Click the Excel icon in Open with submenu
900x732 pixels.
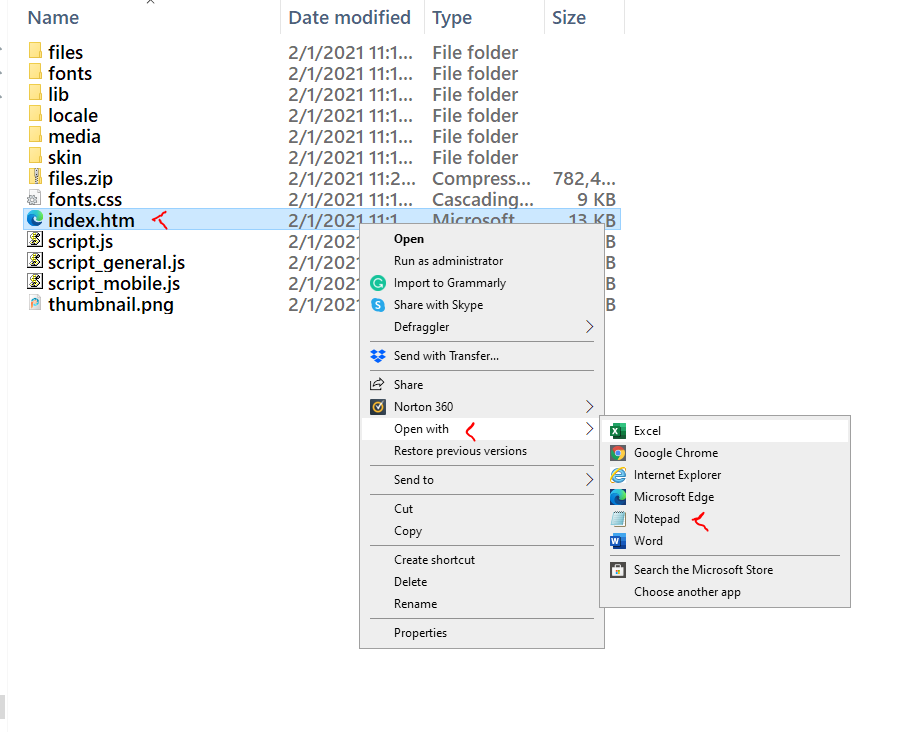coord(618,431)
